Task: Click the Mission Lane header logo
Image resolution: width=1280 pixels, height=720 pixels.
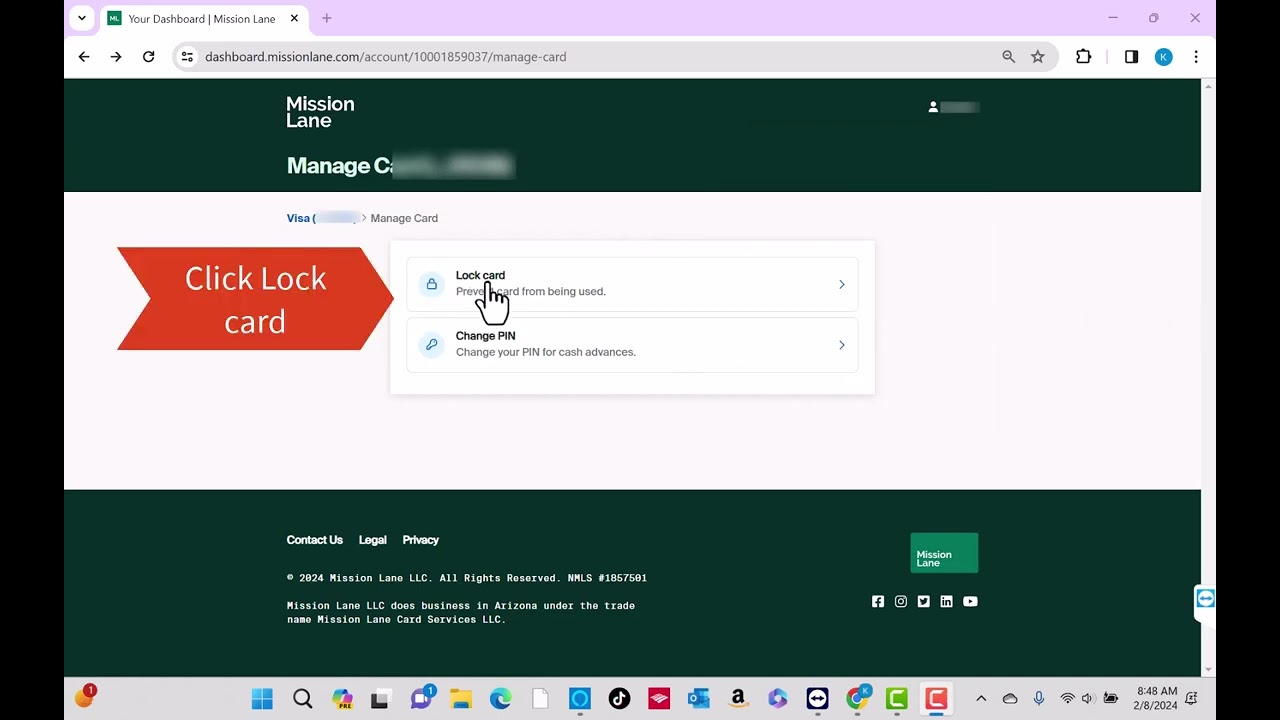Action: click(x=320, y=112)
